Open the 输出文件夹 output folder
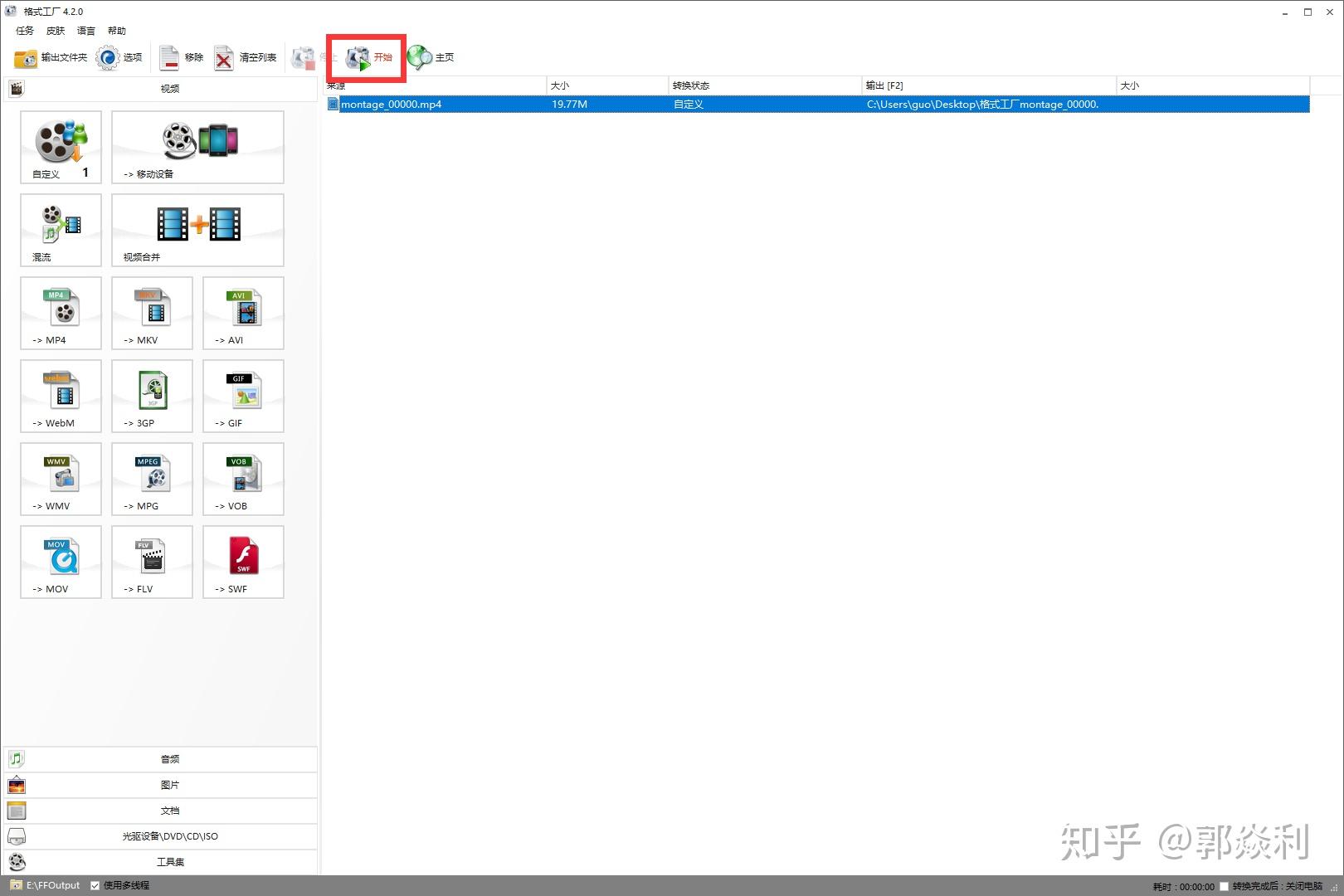The image size is (1344, 896). pyautogui.click(x=51, y=57)
